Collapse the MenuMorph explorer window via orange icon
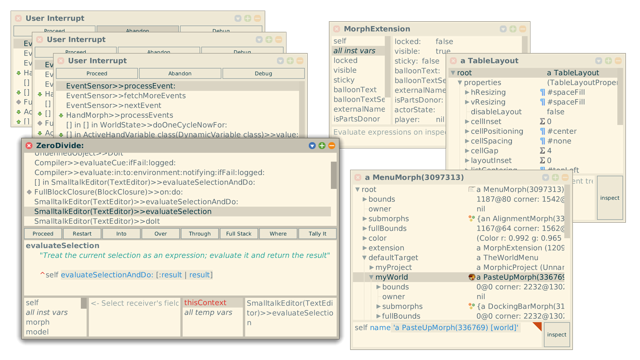The height and width of the screenshot is (360, 640). [565, 178]
